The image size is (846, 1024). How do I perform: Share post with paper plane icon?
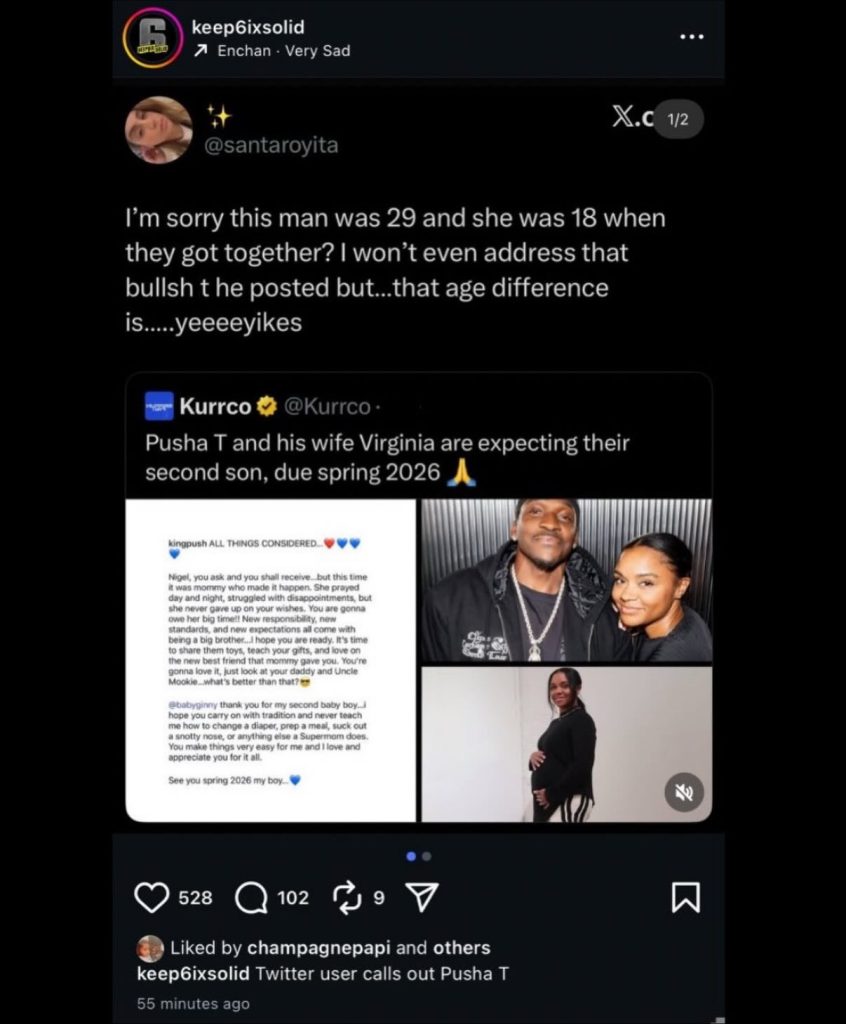[422, 897]
